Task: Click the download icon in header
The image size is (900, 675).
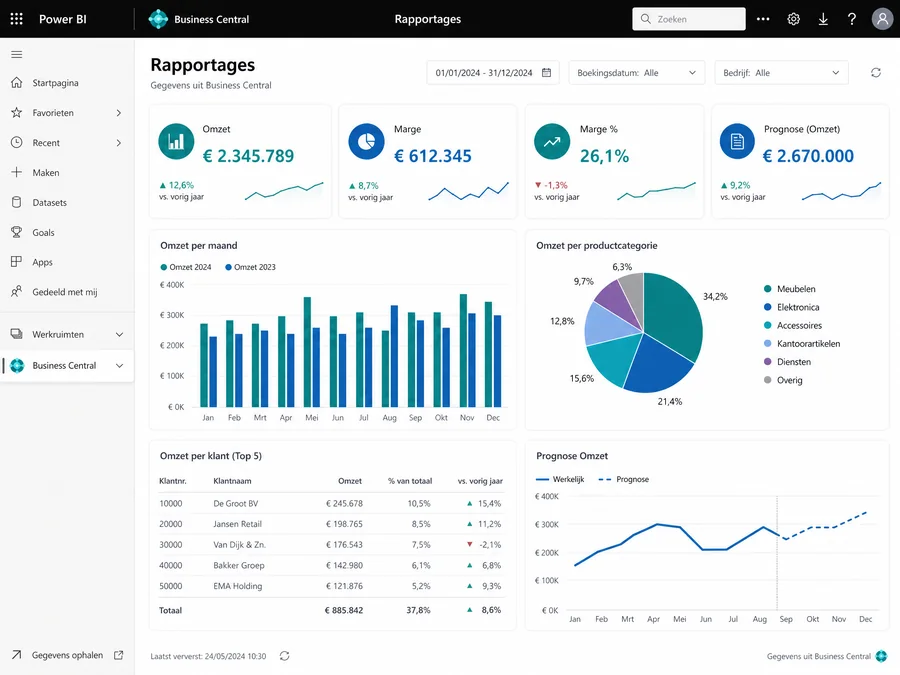Action: (823, 19)
